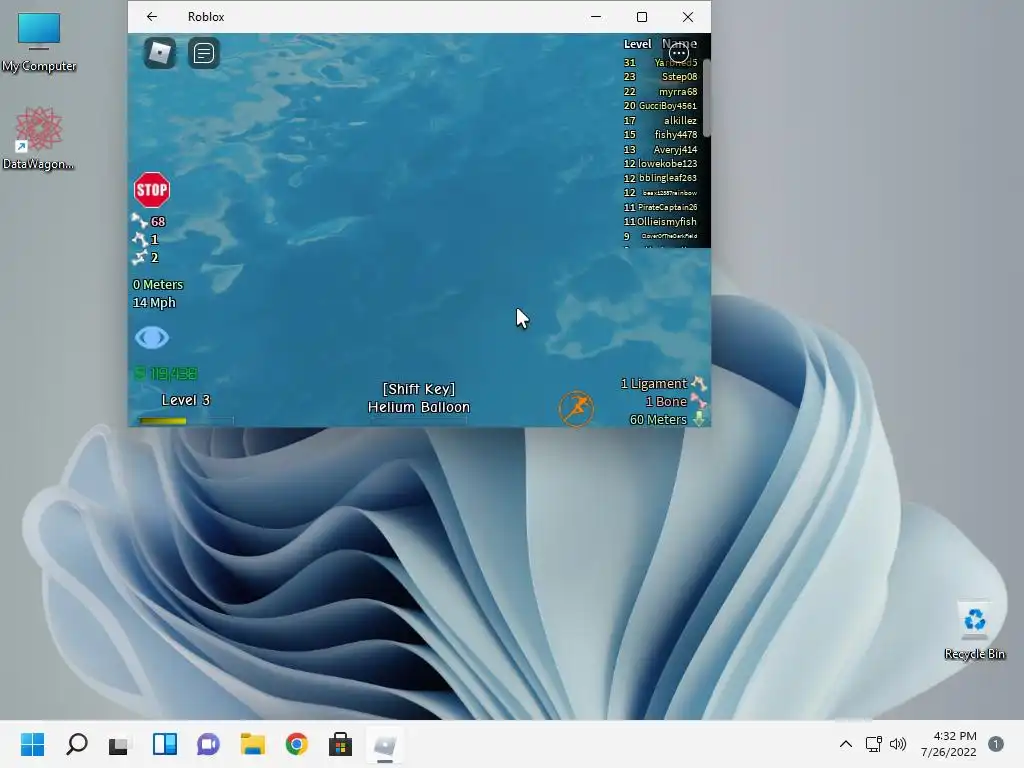This screenshot has width=1024, height=768.
Task: Click the 60 Meters requirement text
Action: point(658,419)
